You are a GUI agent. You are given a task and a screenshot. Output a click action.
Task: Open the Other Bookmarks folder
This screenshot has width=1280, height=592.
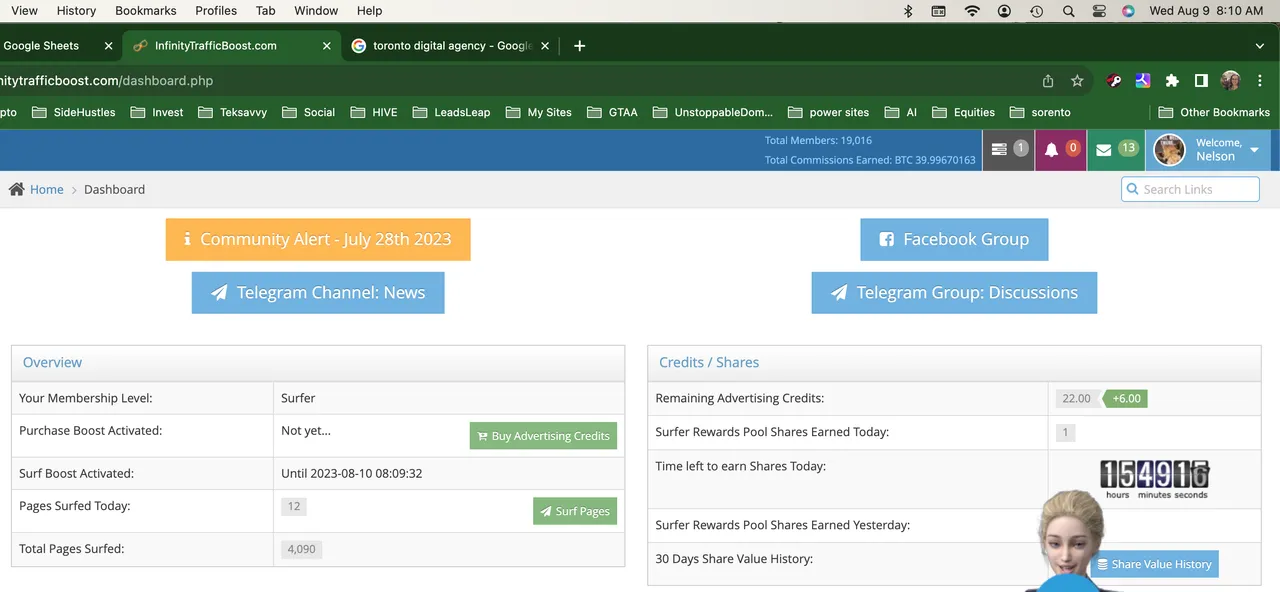click(1214, 112)
